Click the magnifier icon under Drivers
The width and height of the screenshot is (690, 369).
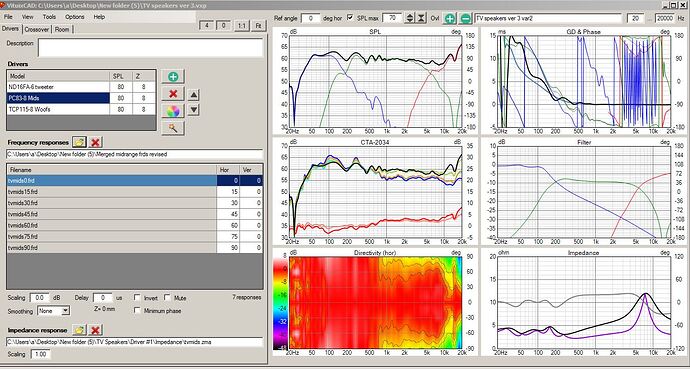[x=173, y=128]
